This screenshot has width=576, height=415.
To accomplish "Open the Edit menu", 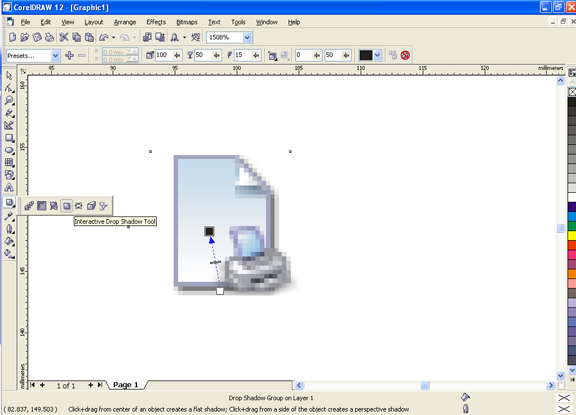I will click(46, 22).
